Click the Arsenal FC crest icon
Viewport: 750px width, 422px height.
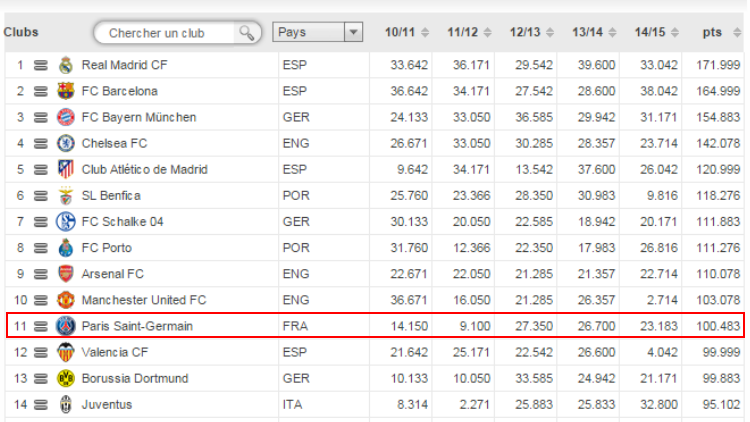tap(66, 273)
